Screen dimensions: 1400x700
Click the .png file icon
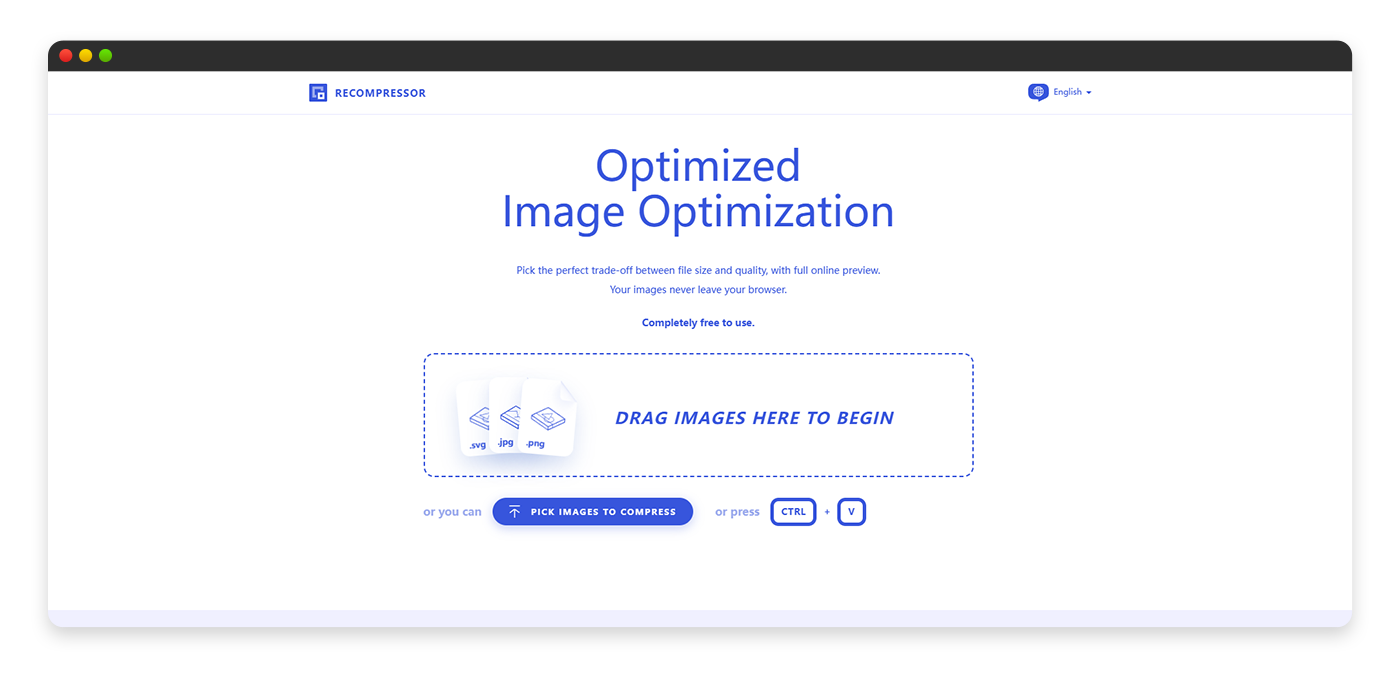point(549,417)
